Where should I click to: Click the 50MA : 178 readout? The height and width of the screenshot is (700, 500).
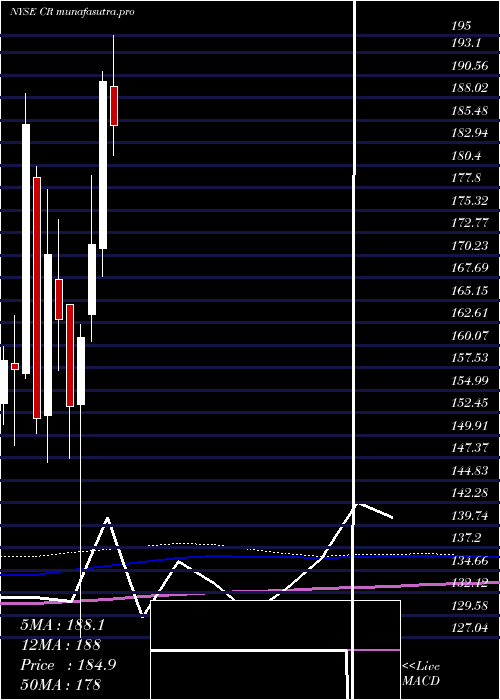(x=60, y=684)
